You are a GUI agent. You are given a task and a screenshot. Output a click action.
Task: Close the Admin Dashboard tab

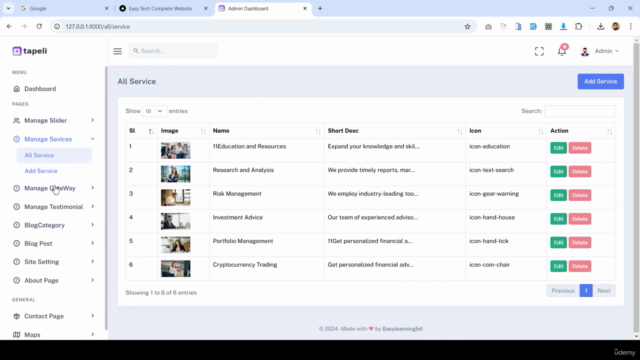[304, 8]
